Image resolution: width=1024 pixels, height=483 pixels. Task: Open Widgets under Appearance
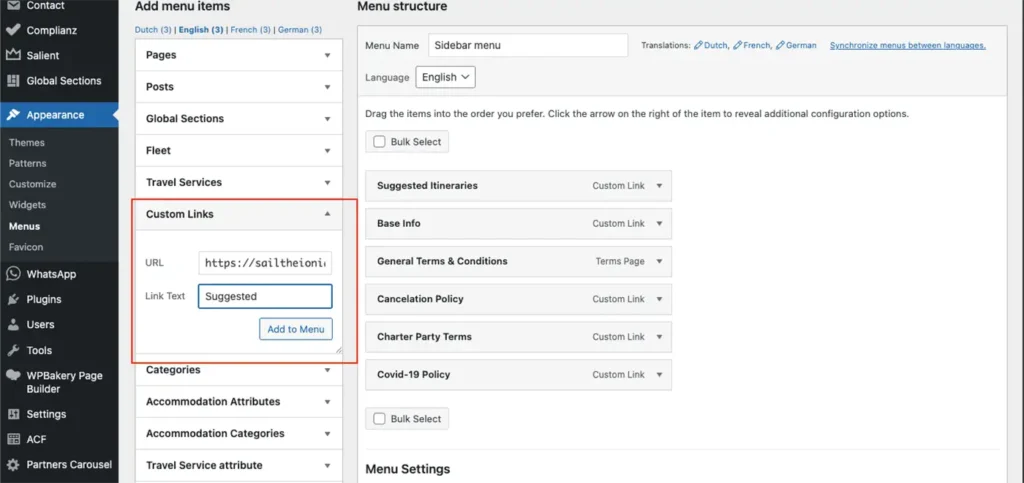(x=27, y=205)
